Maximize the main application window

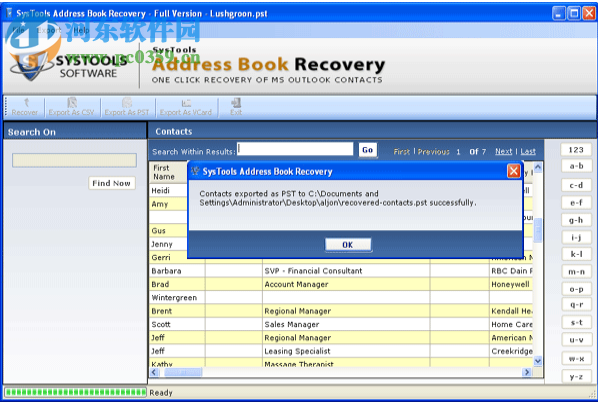[x=574, y=13]
